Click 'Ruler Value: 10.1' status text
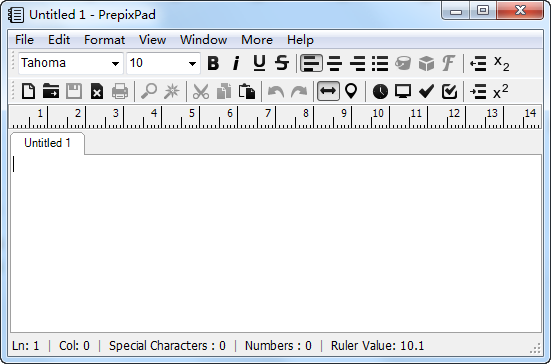This screenshot has width=551, height=364. pos(377,346)
